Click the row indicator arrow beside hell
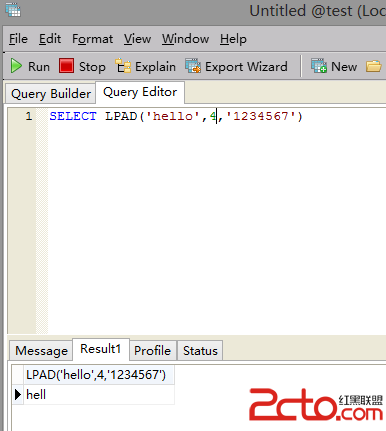Screen dimensions: 386x431 [x=18, y=395]
